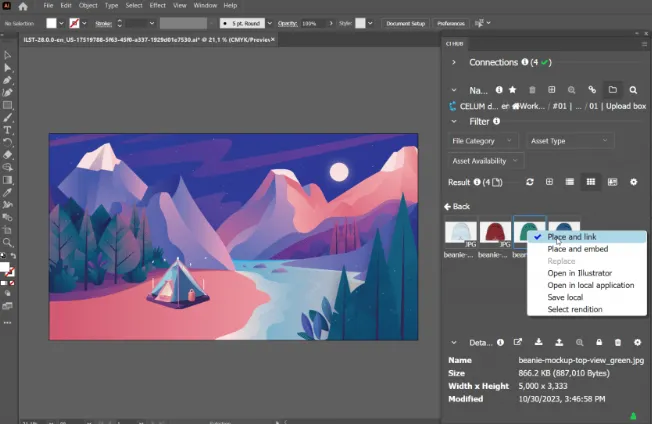Choose Select rendition from context menu
652x424 pixels.
(587, 309)
